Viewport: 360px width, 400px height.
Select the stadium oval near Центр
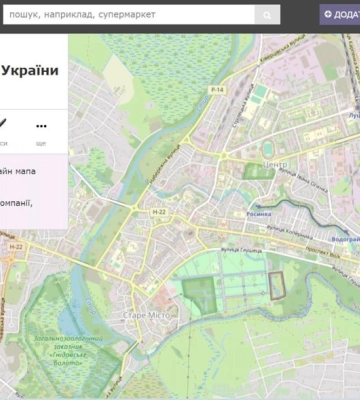pyautogui.click(x=269, y=150)
